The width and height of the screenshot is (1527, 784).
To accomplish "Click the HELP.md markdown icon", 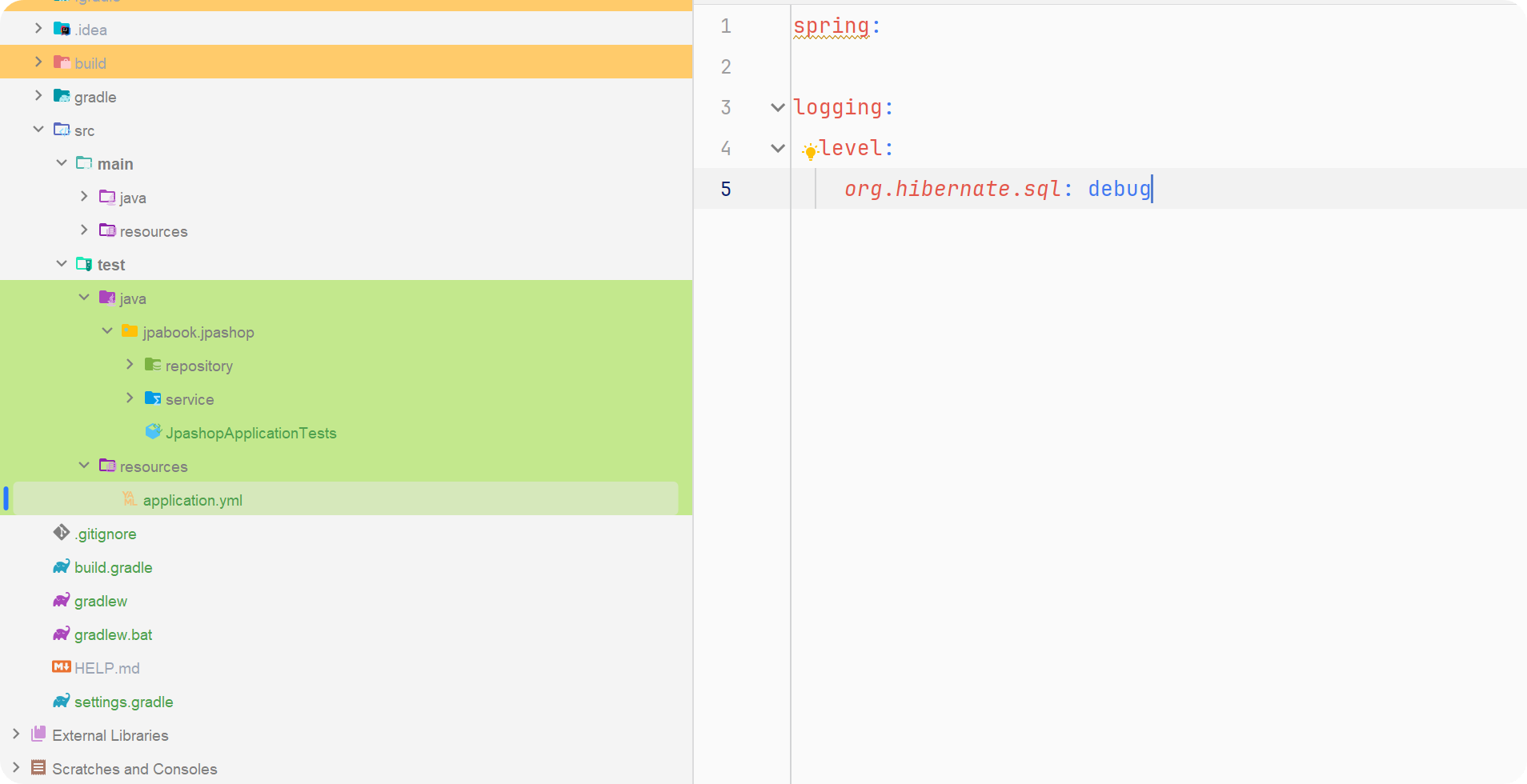I will [62, 667].
